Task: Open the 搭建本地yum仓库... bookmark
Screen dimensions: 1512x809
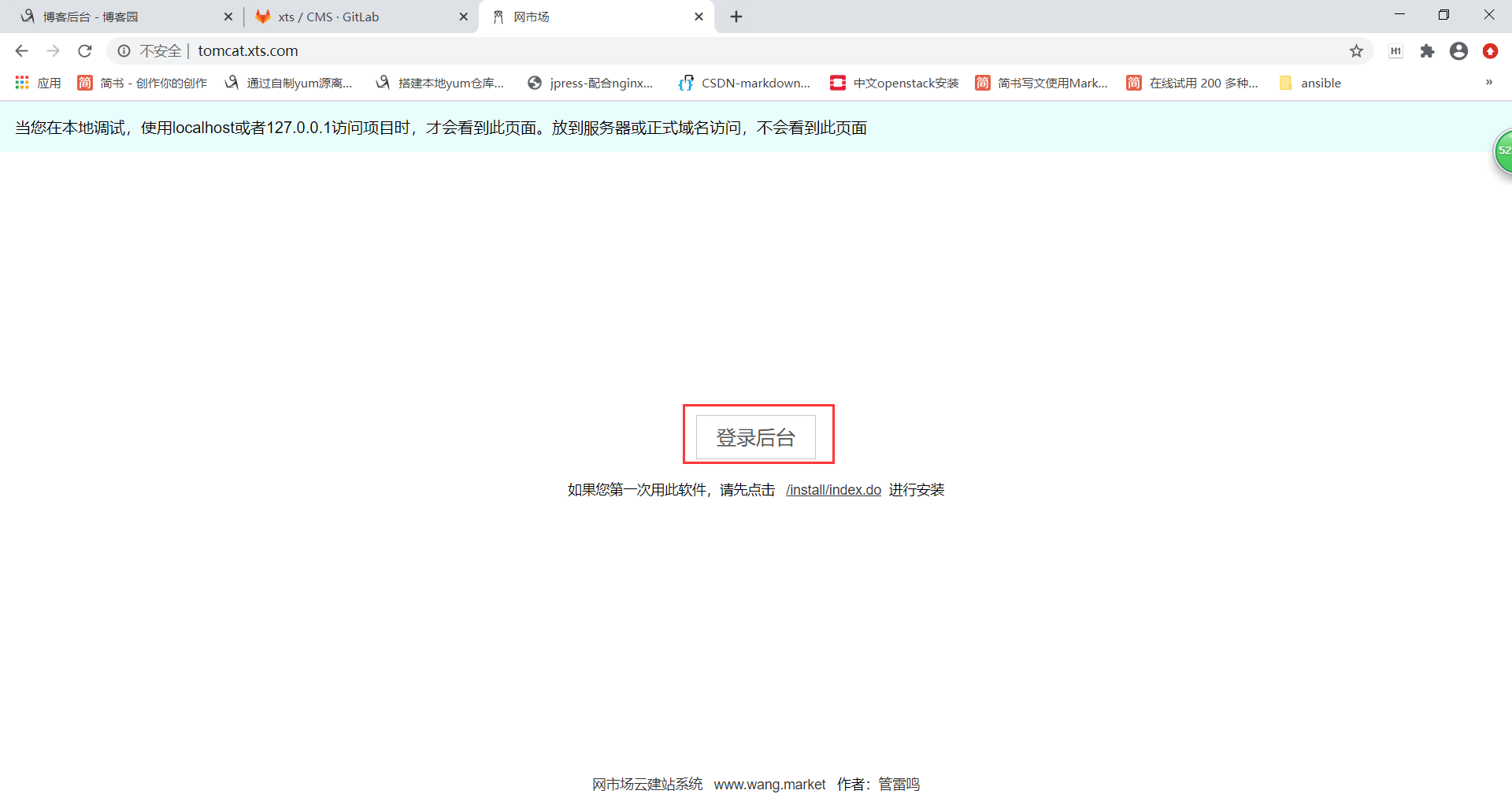Action: (440, 83)
